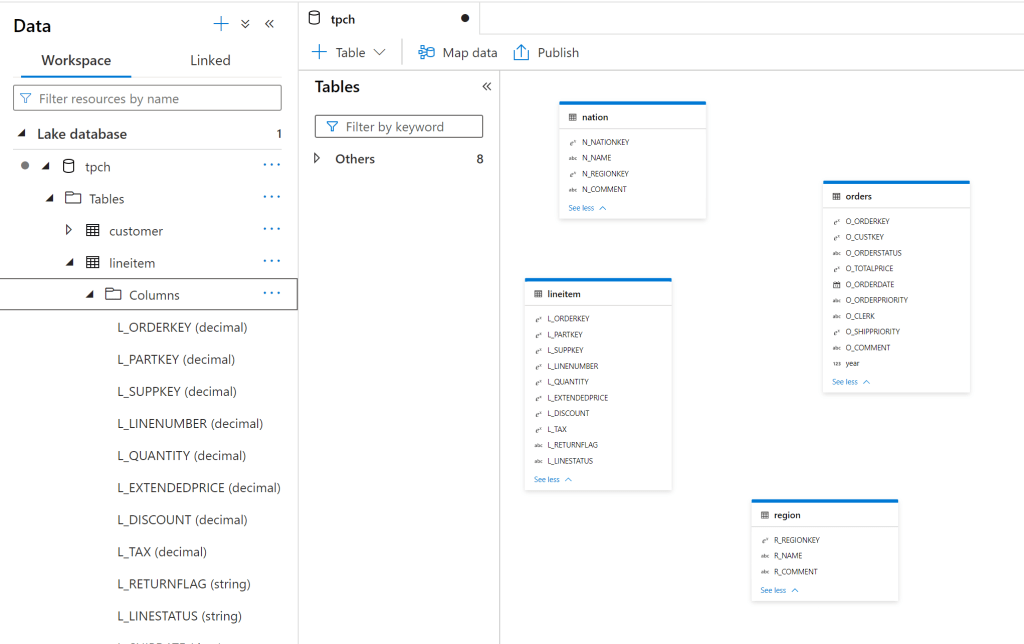Click the Map data toolbar icon
This screenshot has width=1024, height=644.
pyautogui.click(x=425, y=52)
